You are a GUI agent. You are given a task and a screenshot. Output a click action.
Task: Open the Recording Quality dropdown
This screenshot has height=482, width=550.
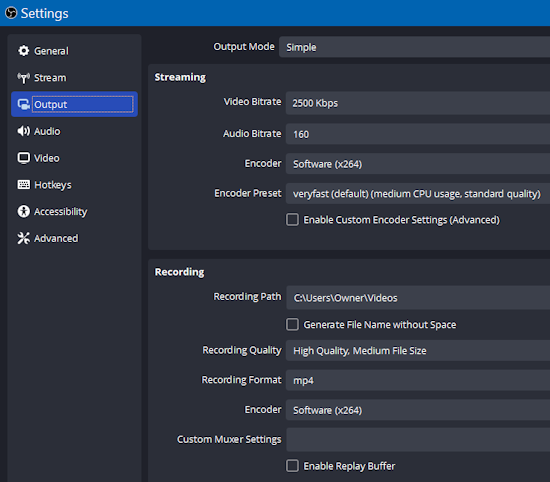tap(418, 350)
